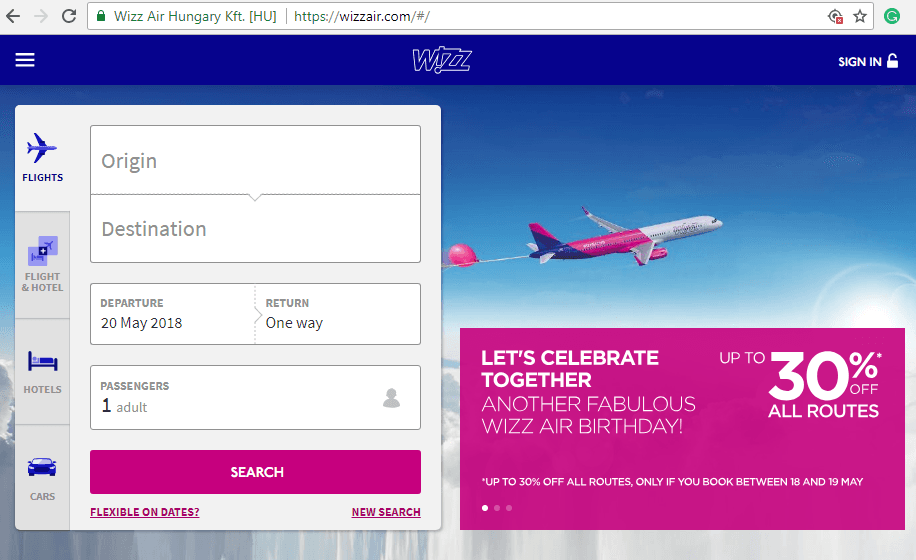
Task: Open the Cars icon tab
Action: (43, 478)
